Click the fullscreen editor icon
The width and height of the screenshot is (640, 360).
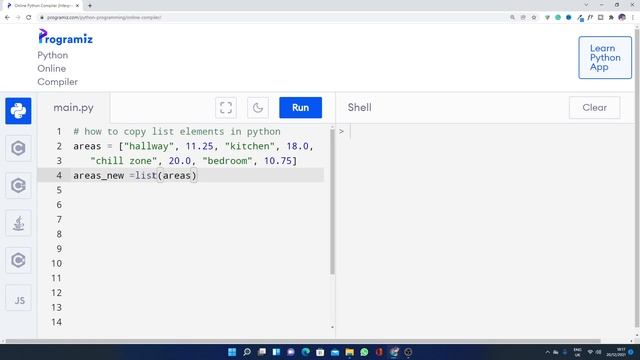tap(226, 108)
